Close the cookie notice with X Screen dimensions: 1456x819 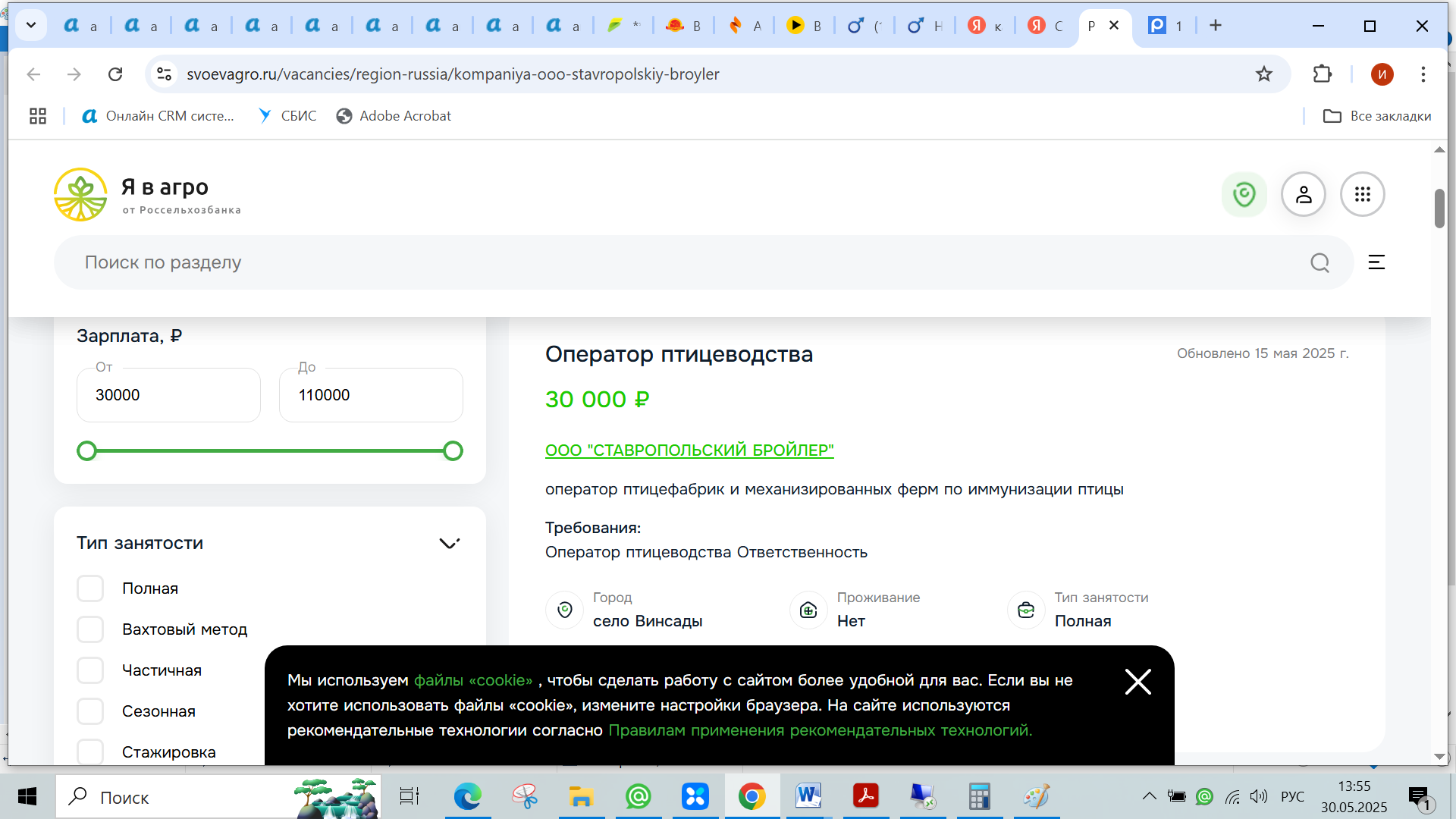(1137, 682)
